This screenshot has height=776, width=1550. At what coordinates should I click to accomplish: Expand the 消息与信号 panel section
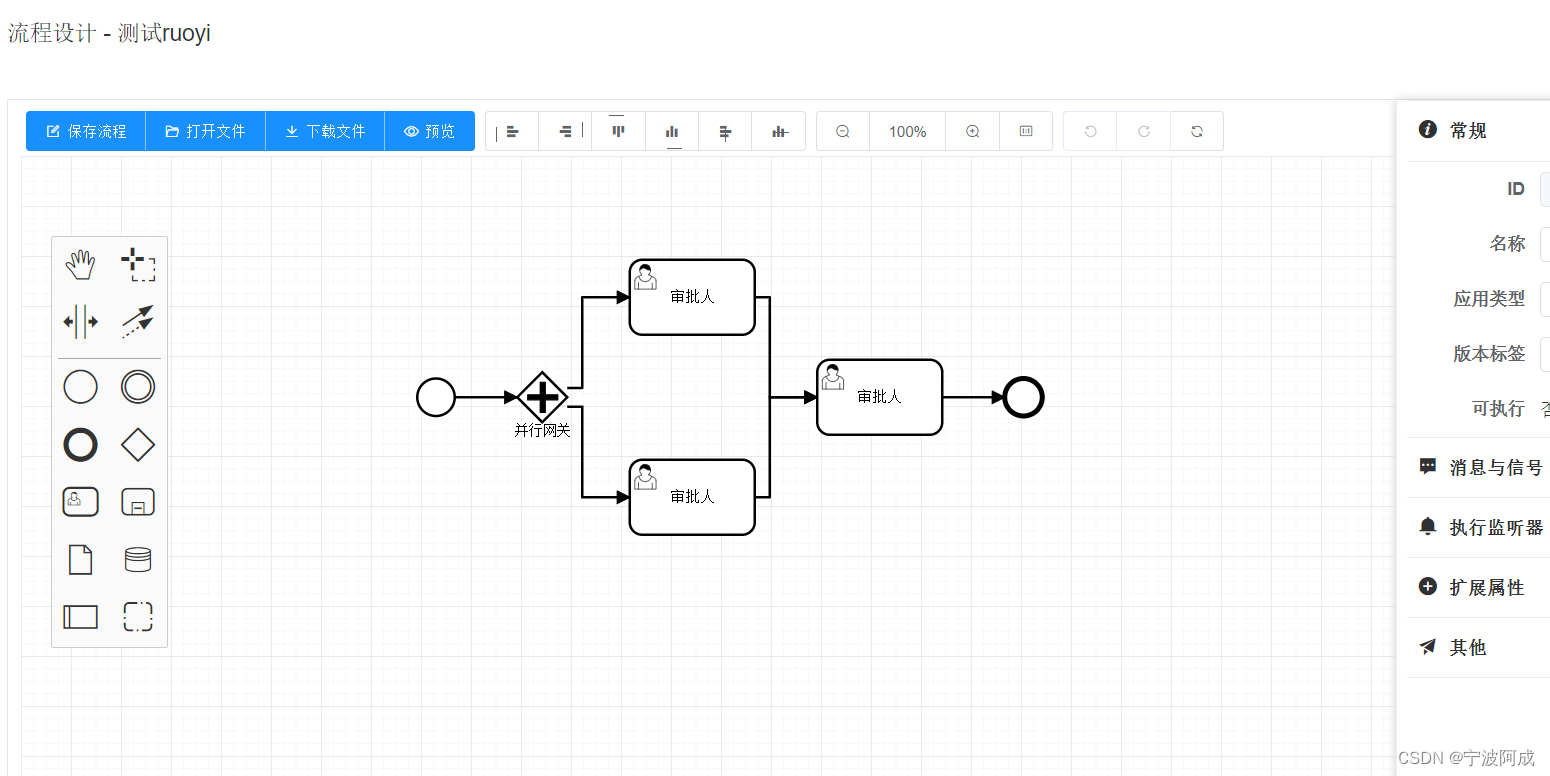click(x=1478, y=467)
